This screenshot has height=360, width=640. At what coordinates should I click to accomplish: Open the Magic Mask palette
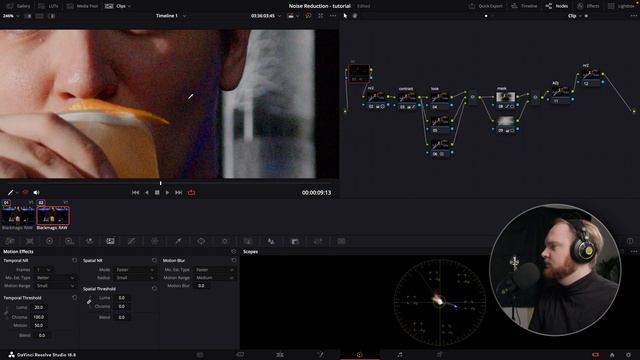[x=248, y=241]
